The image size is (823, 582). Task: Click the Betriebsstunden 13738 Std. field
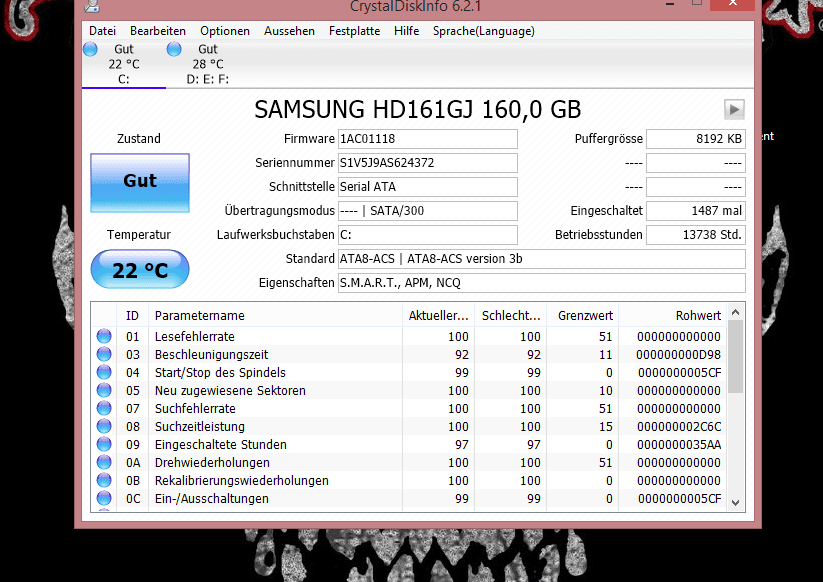[695, 235]
